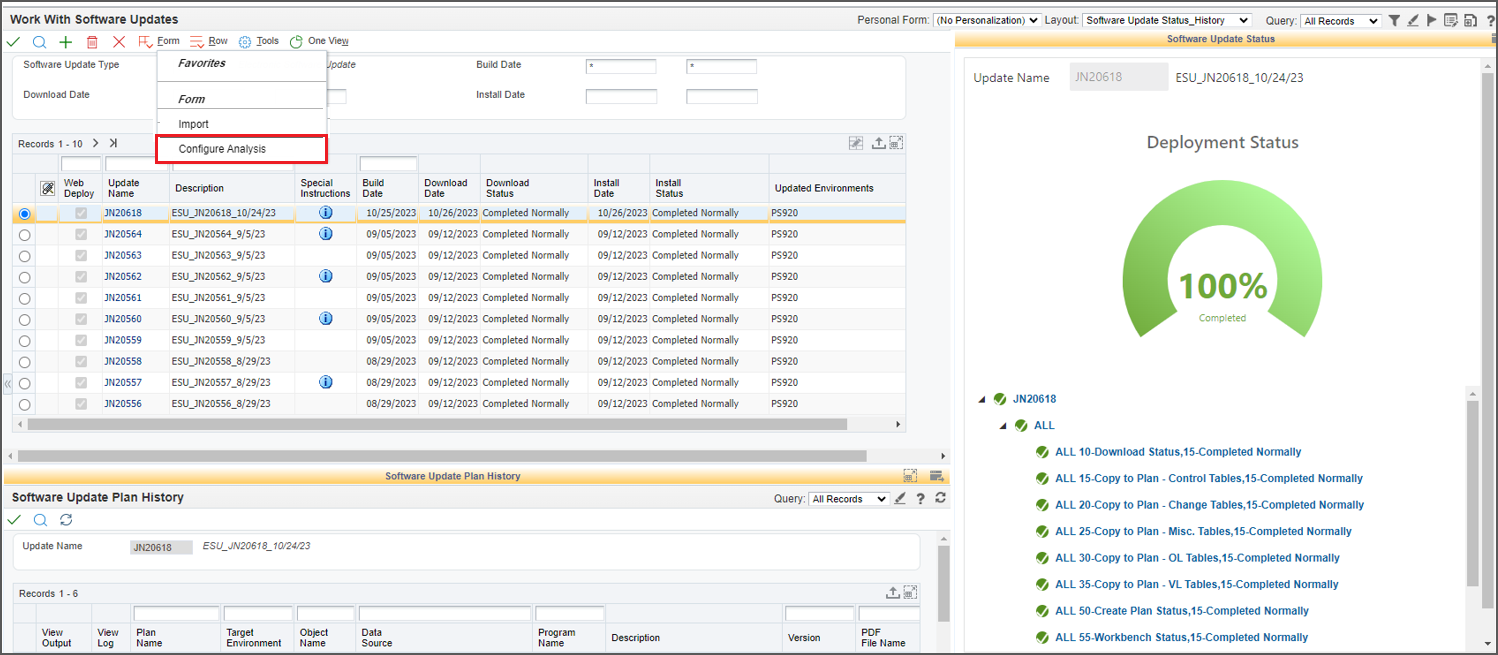Toggle Web Deploy checkbox for JN20556
The width and height of the screenshot is (1498, 655).
click(x=81, y=404)
